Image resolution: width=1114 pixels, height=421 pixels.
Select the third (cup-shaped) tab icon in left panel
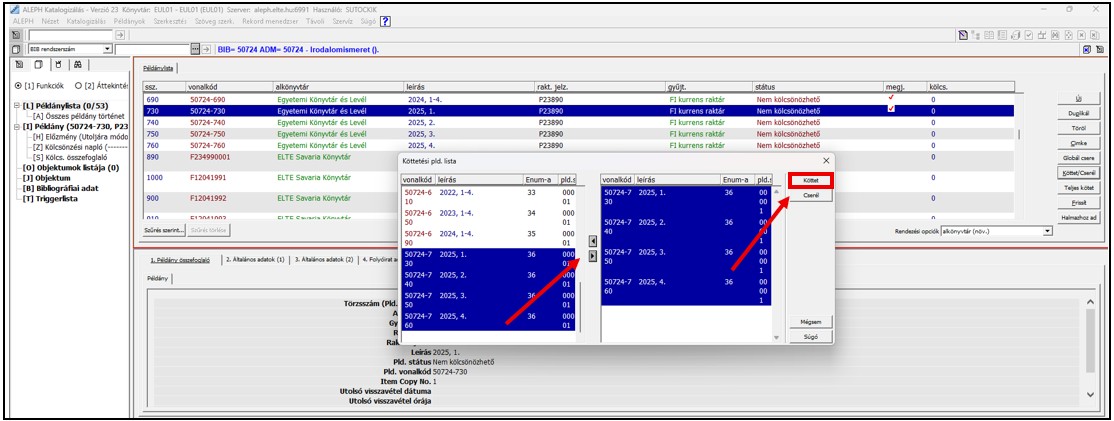tap(58, 65)
